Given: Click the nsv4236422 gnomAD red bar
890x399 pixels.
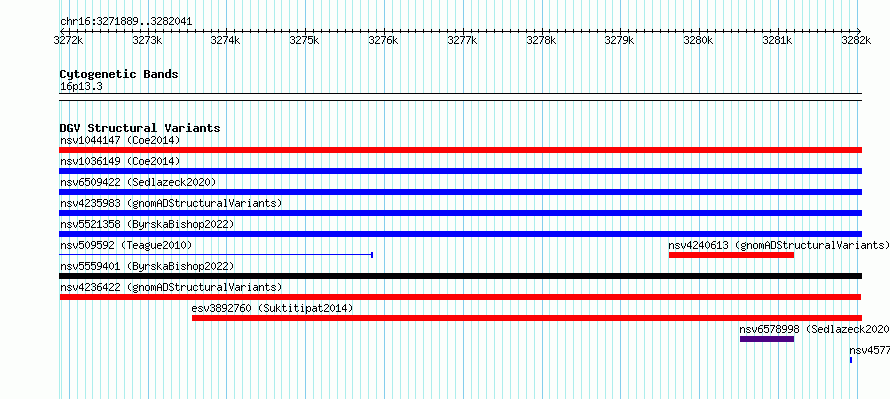Looking at the screenshot, I should click(x=460, y=297).
